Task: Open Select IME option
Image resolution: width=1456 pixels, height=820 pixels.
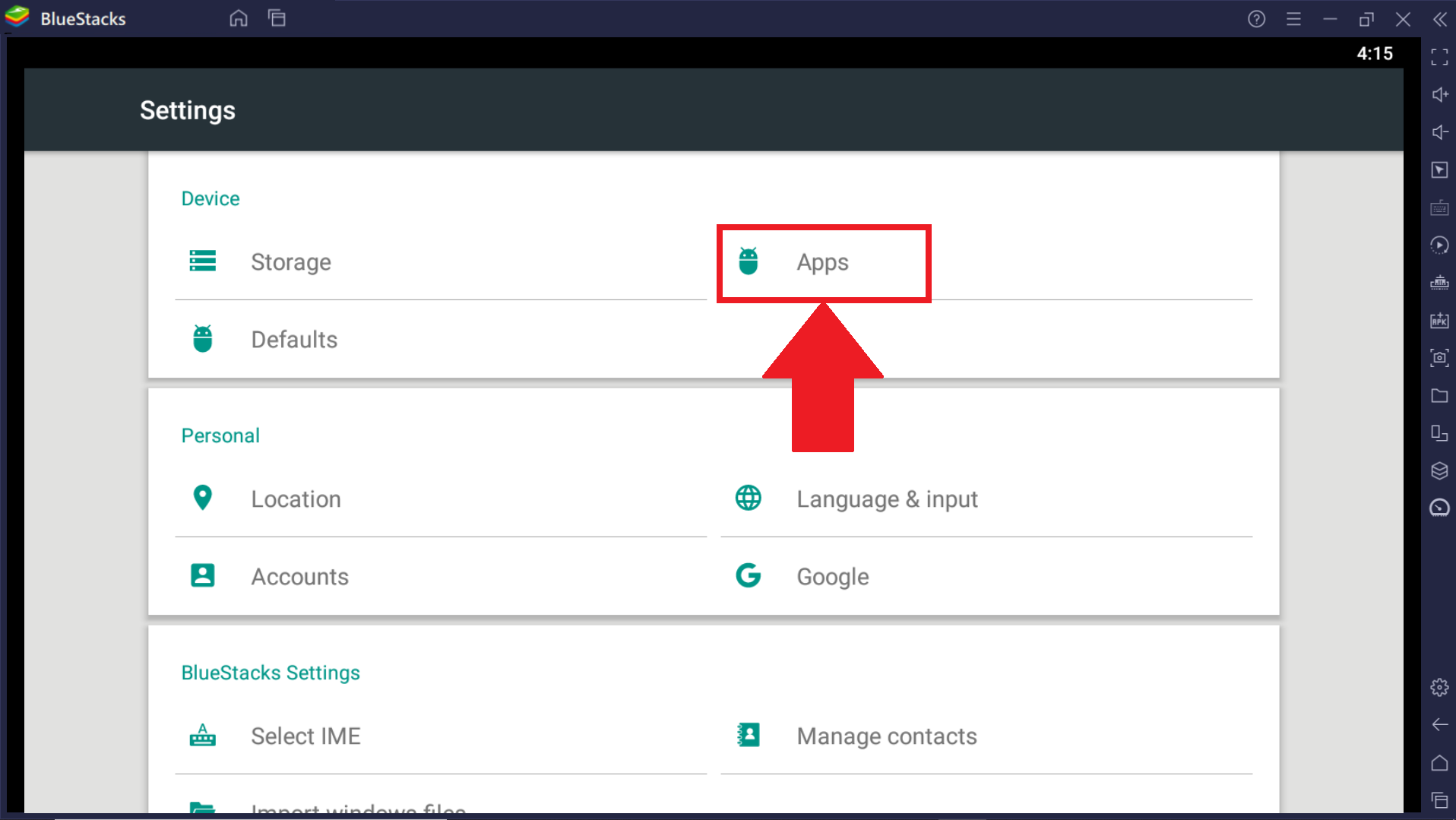Action: point(305,736)
